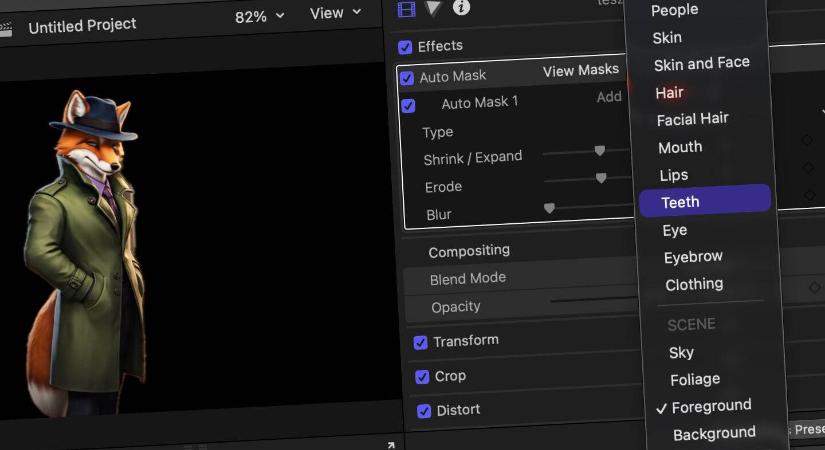The width and height of the screenshot is (825, 450).
Task: Disable the Distort checkbox
Action: tap(424, 411)
